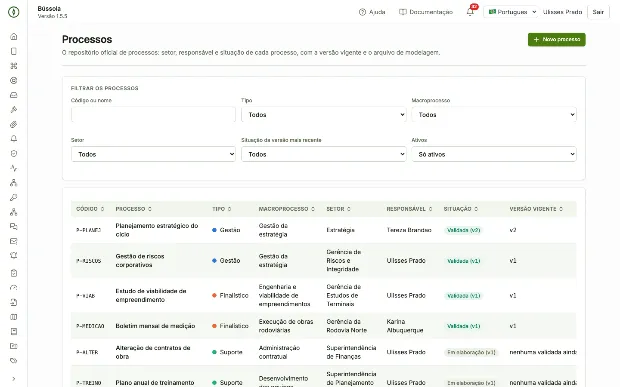Click the notebook icon in sidebar
The image size is (620, 387).
[x=14, y=332]
